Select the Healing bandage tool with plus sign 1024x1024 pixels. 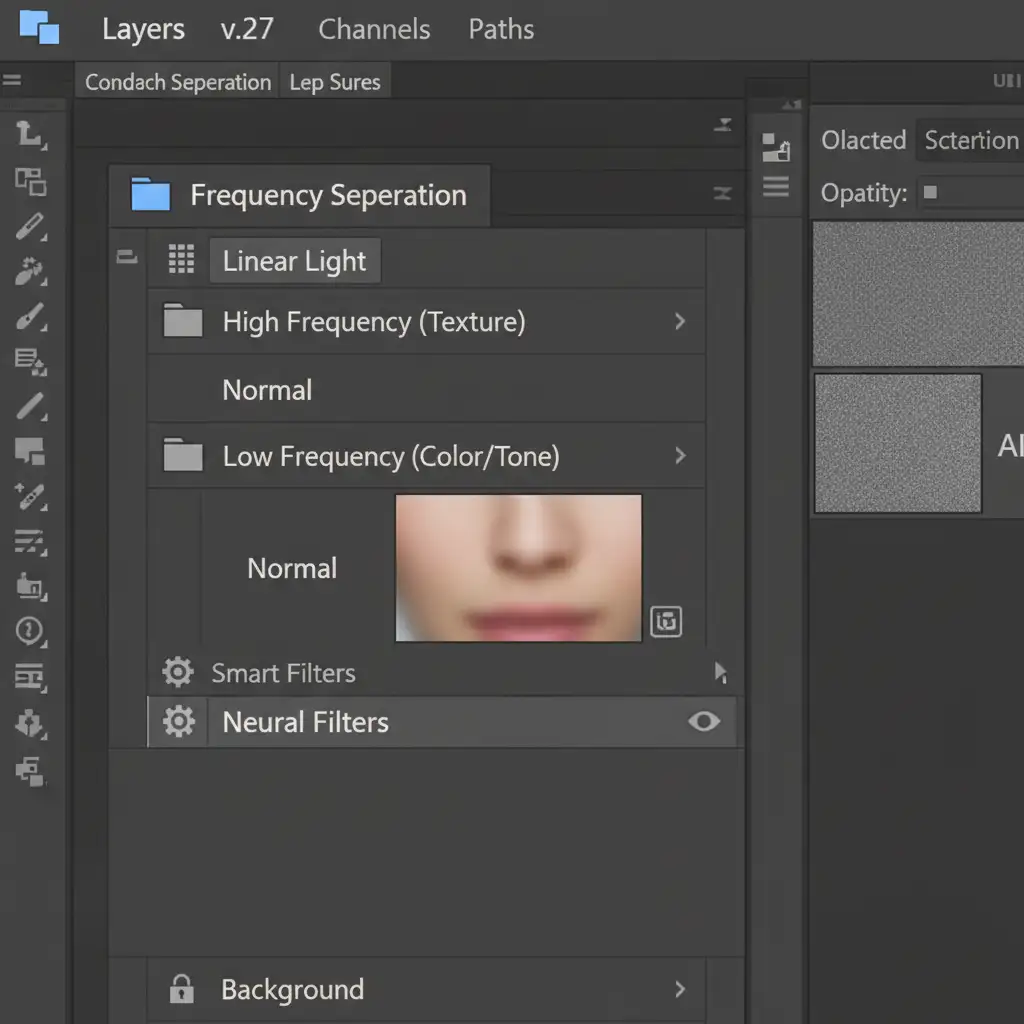point(30,496)
